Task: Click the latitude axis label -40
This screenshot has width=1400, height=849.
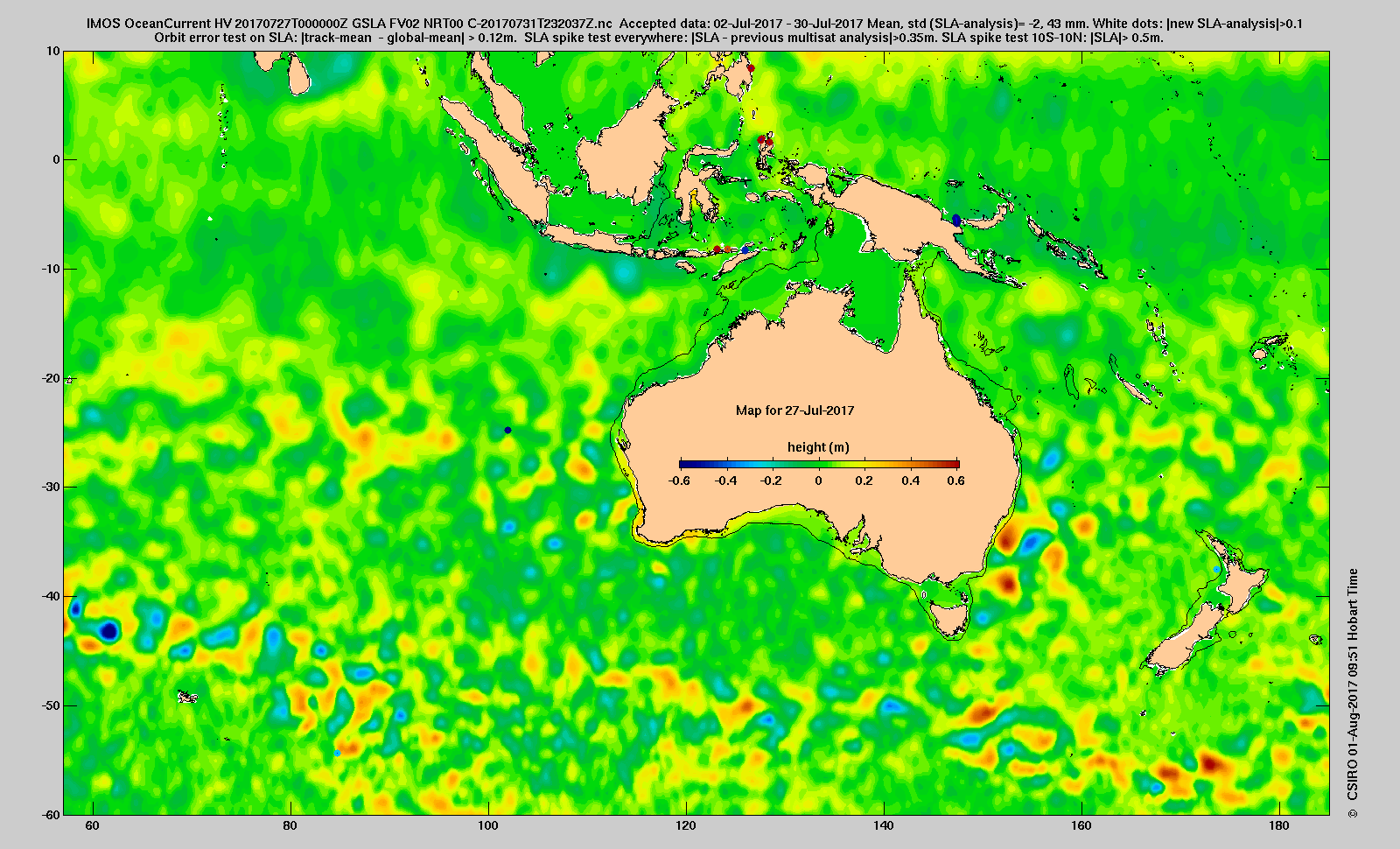Action: point(51,596)
